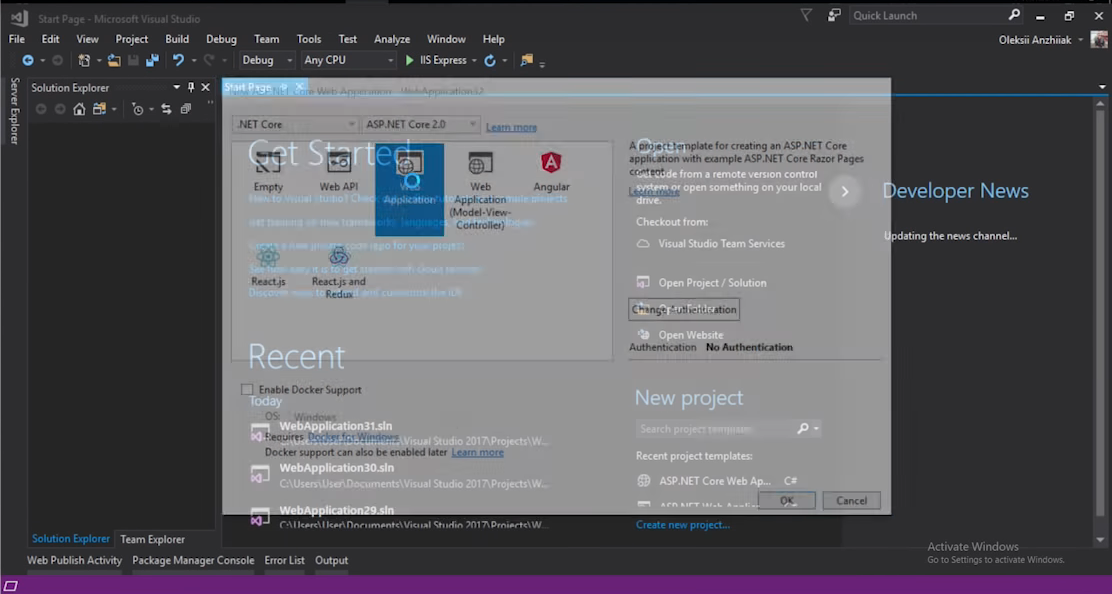Start IIS Express with green play icon
Screen dimensions: 1112x594
409,60
